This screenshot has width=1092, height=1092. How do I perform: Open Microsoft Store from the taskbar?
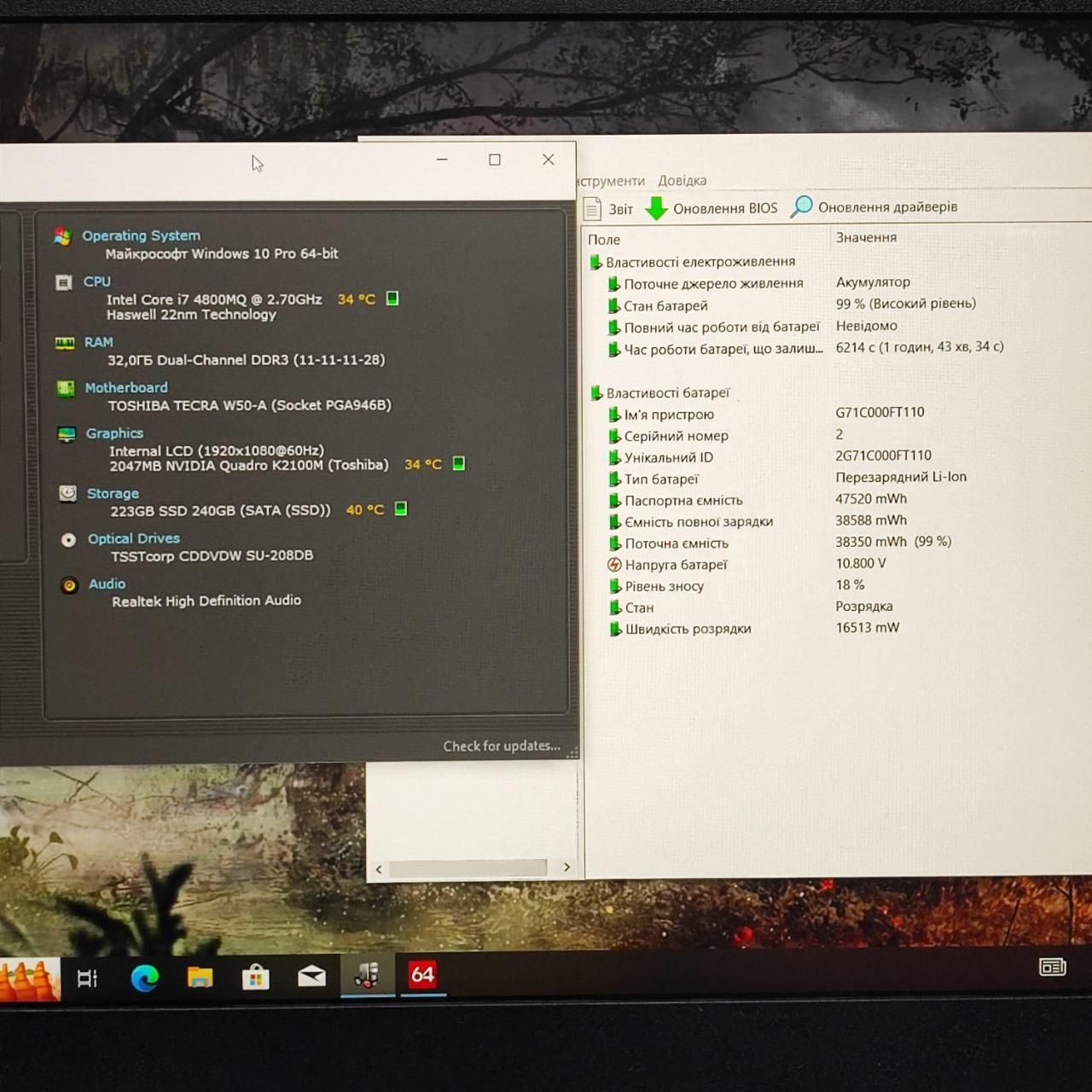click(x=255, y=977)
